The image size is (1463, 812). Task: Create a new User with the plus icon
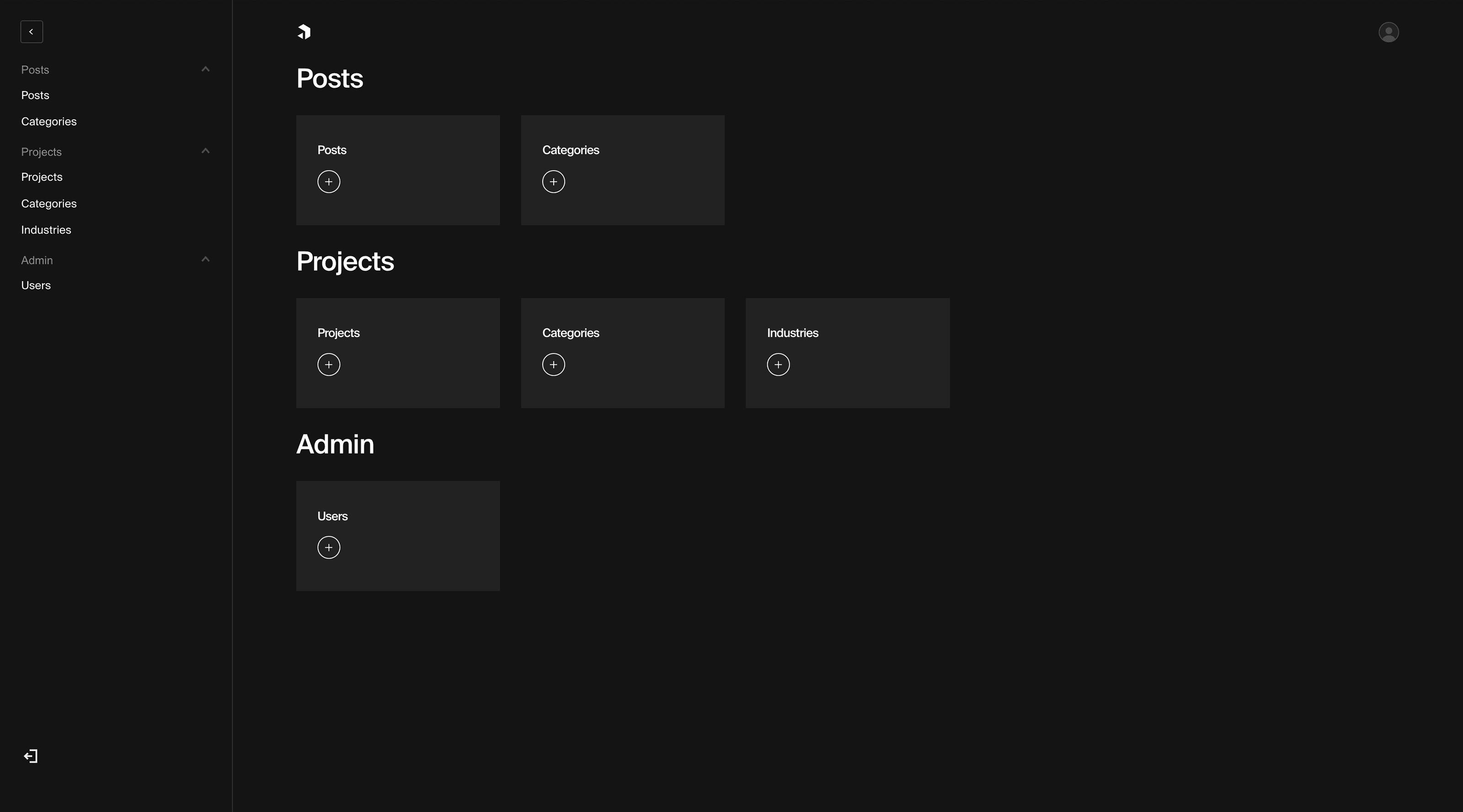(x=329, y=547)
